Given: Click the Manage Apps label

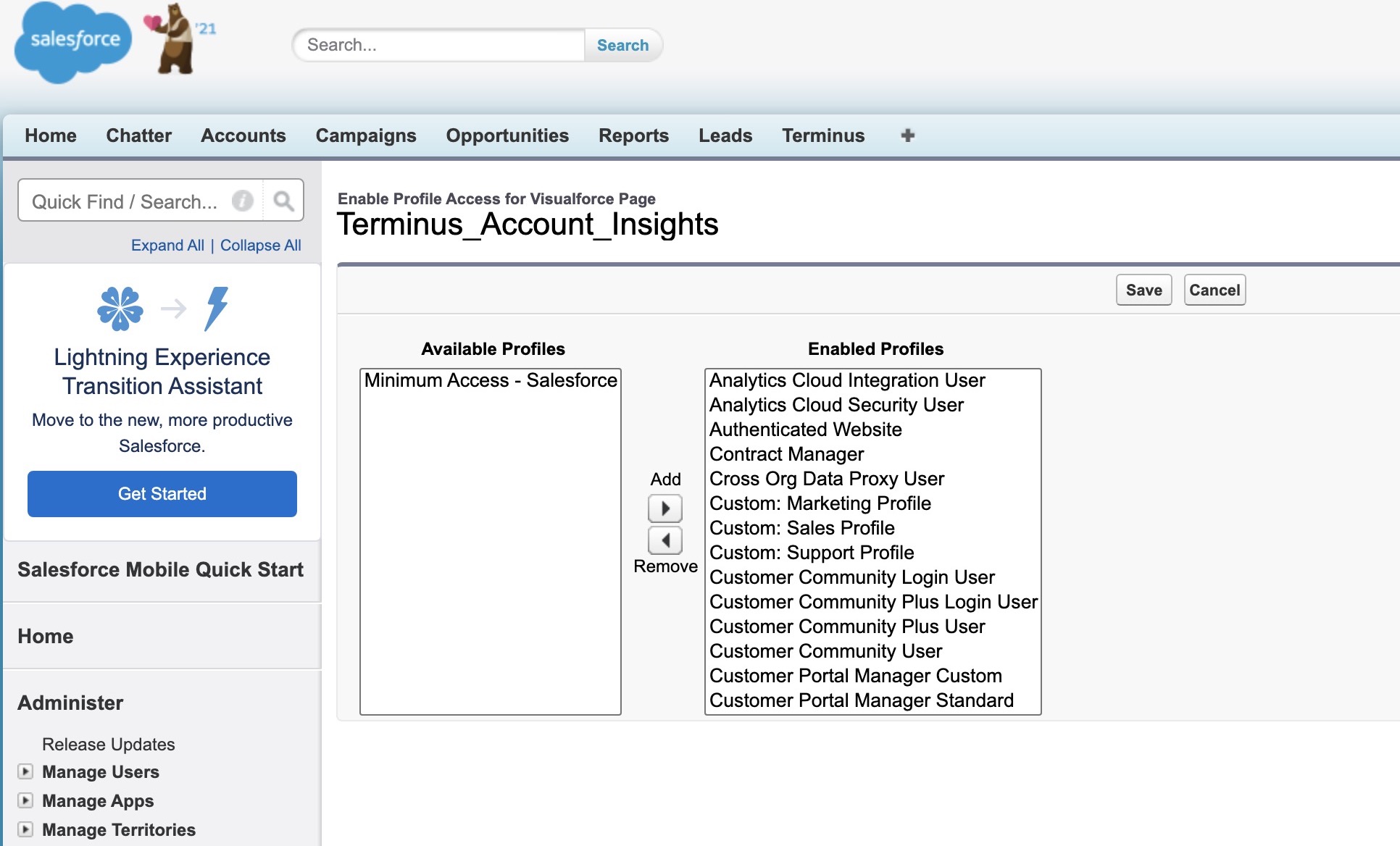Looking at the screenshot, I should (x=98, y=800).
